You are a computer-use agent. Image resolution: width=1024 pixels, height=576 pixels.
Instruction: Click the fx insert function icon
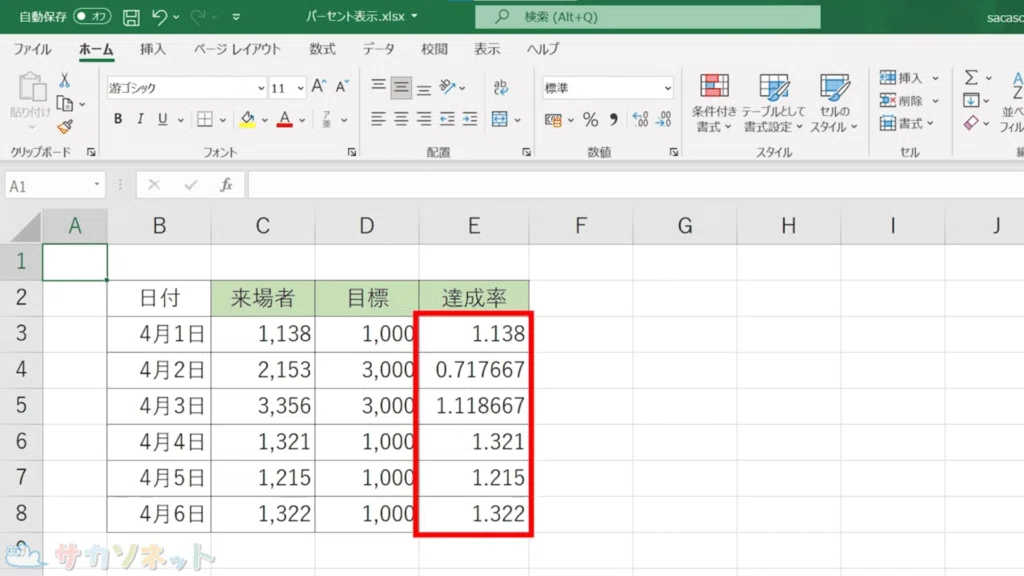226,185
